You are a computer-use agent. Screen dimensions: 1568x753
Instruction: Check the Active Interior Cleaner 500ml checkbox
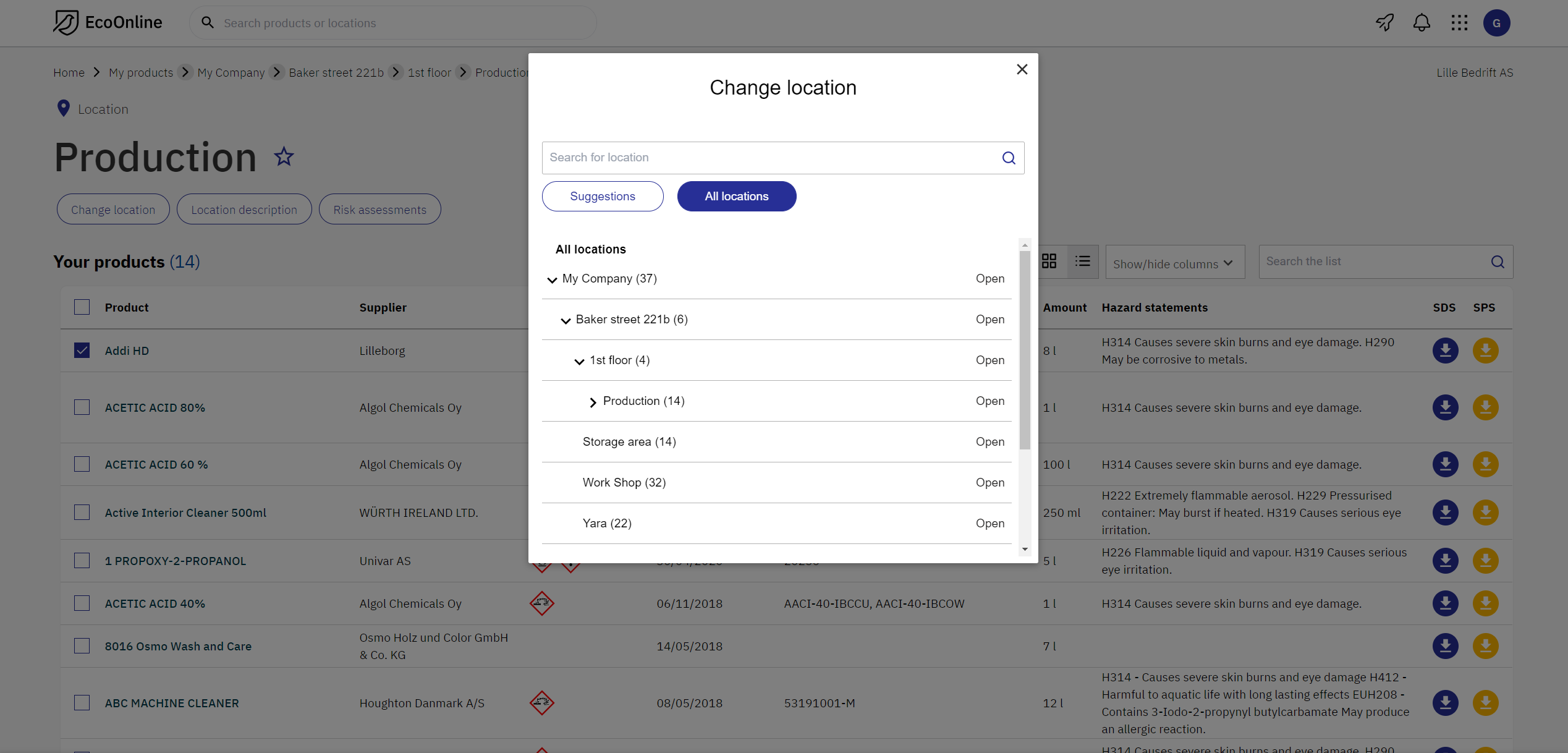tap(82, 513)
